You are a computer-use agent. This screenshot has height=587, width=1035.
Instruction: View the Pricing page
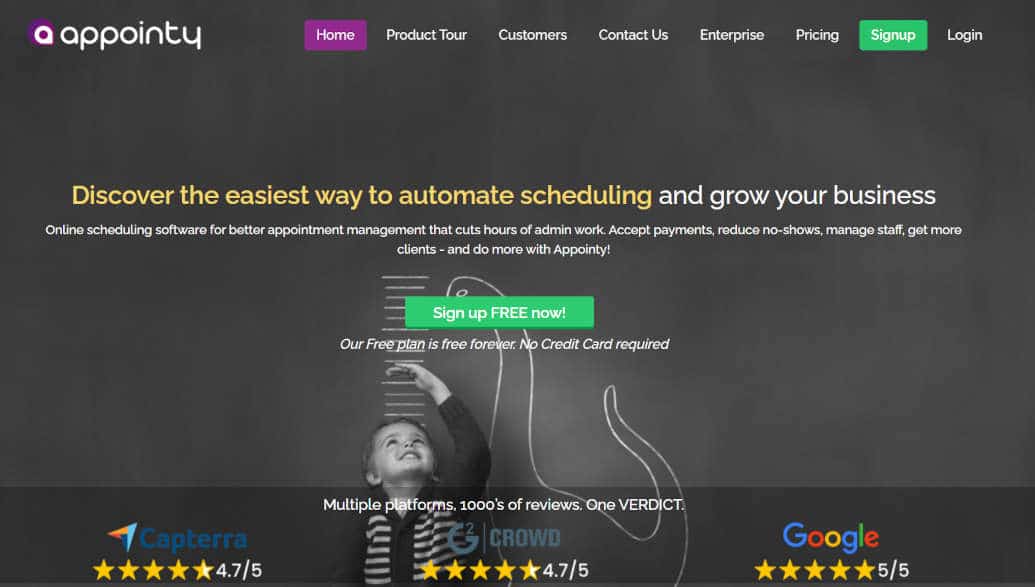(817, 35)
